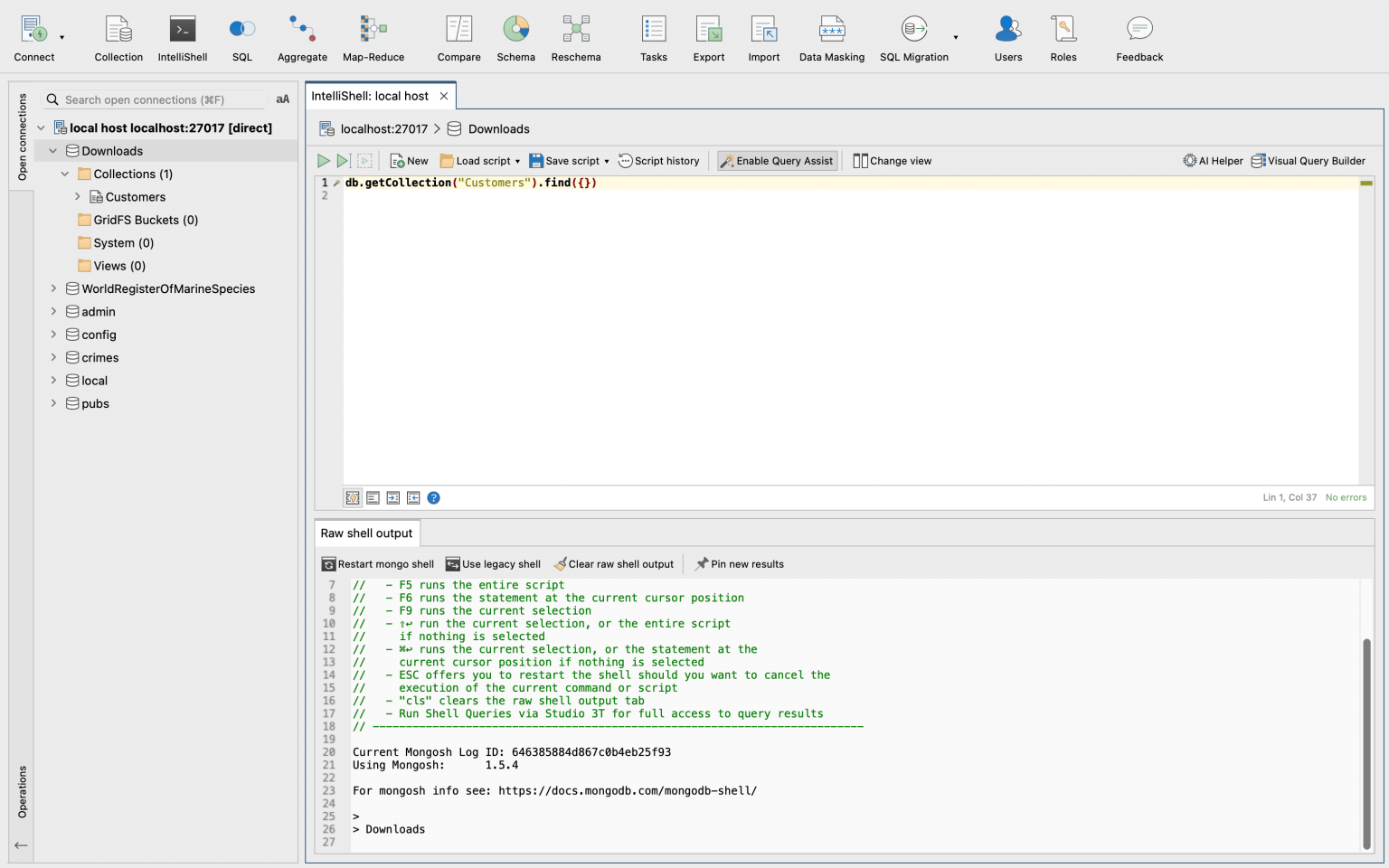This screenshot has width=1389, height=868.
Task: Open the Schema analyzer
Action: [x=515, y=36]
